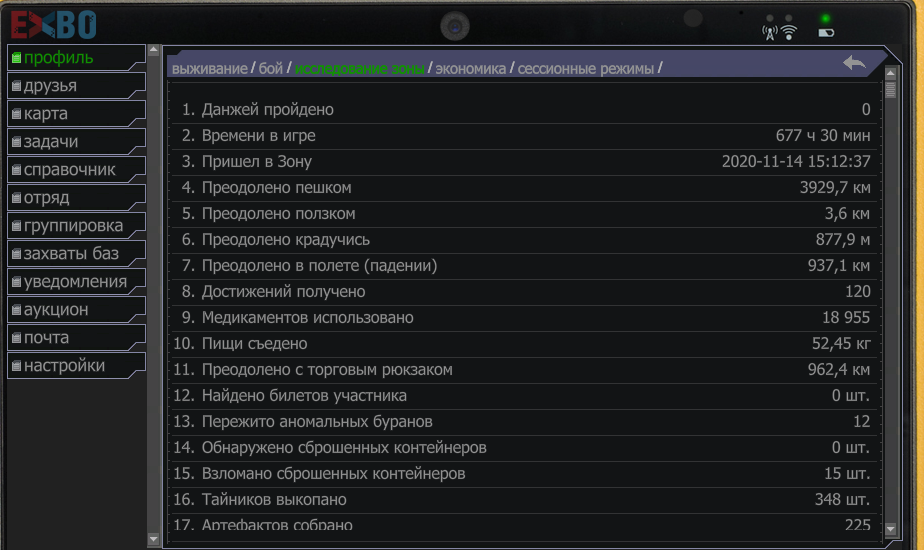Click the signal antenna status icon
Screen dimensions: 924x550
(769, 32)
